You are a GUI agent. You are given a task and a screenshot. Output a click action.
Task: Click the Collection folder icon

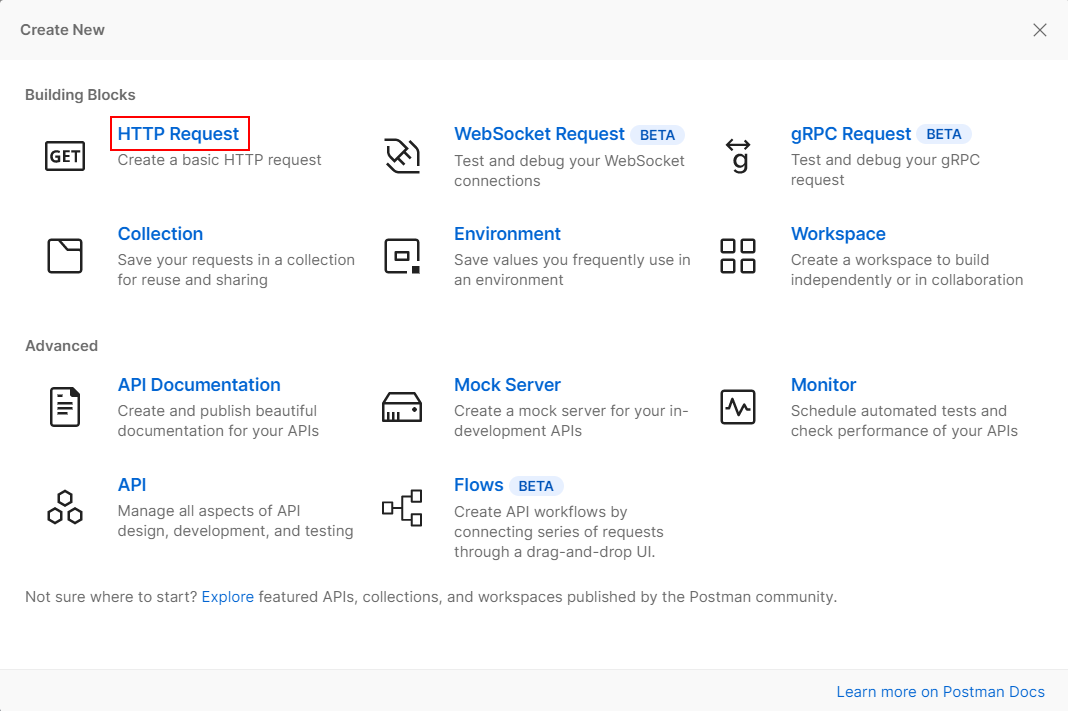pyautogui.click(x=65, y=256)
